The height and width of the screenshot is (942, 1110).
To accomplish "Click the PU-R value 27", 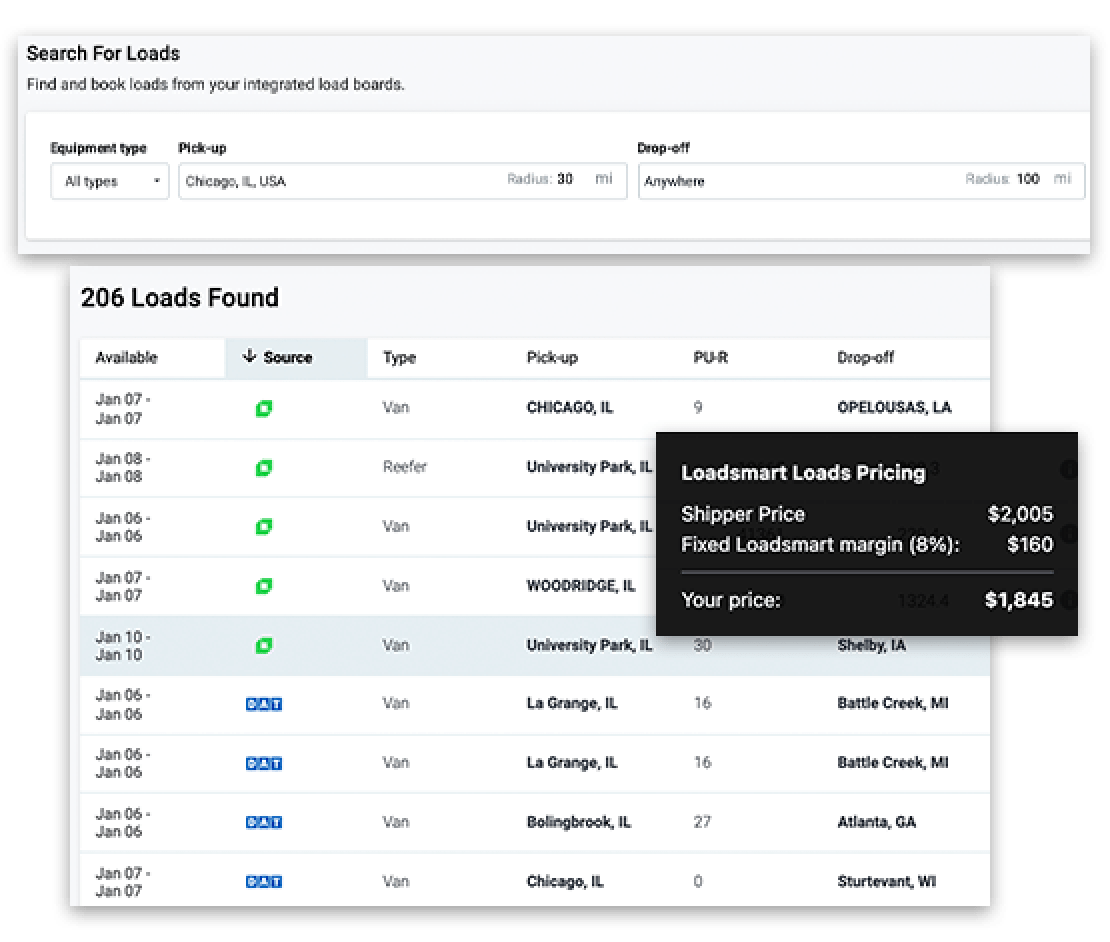I will [702, 822].
